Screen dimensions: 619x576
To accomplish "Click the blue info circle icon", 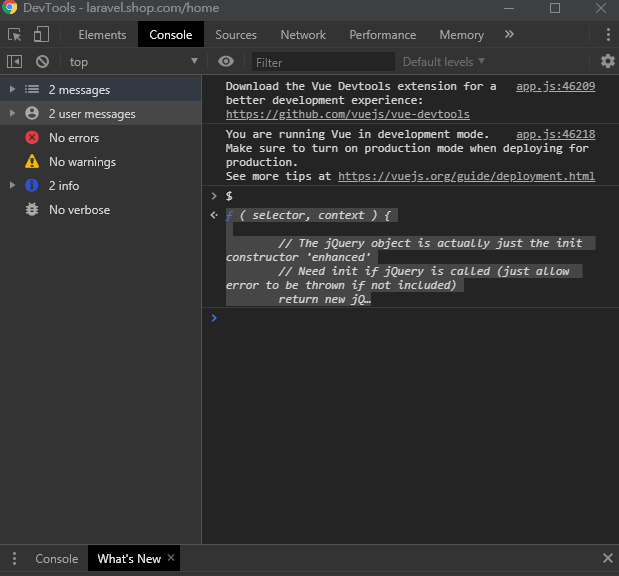I will (x=32, y=185).
